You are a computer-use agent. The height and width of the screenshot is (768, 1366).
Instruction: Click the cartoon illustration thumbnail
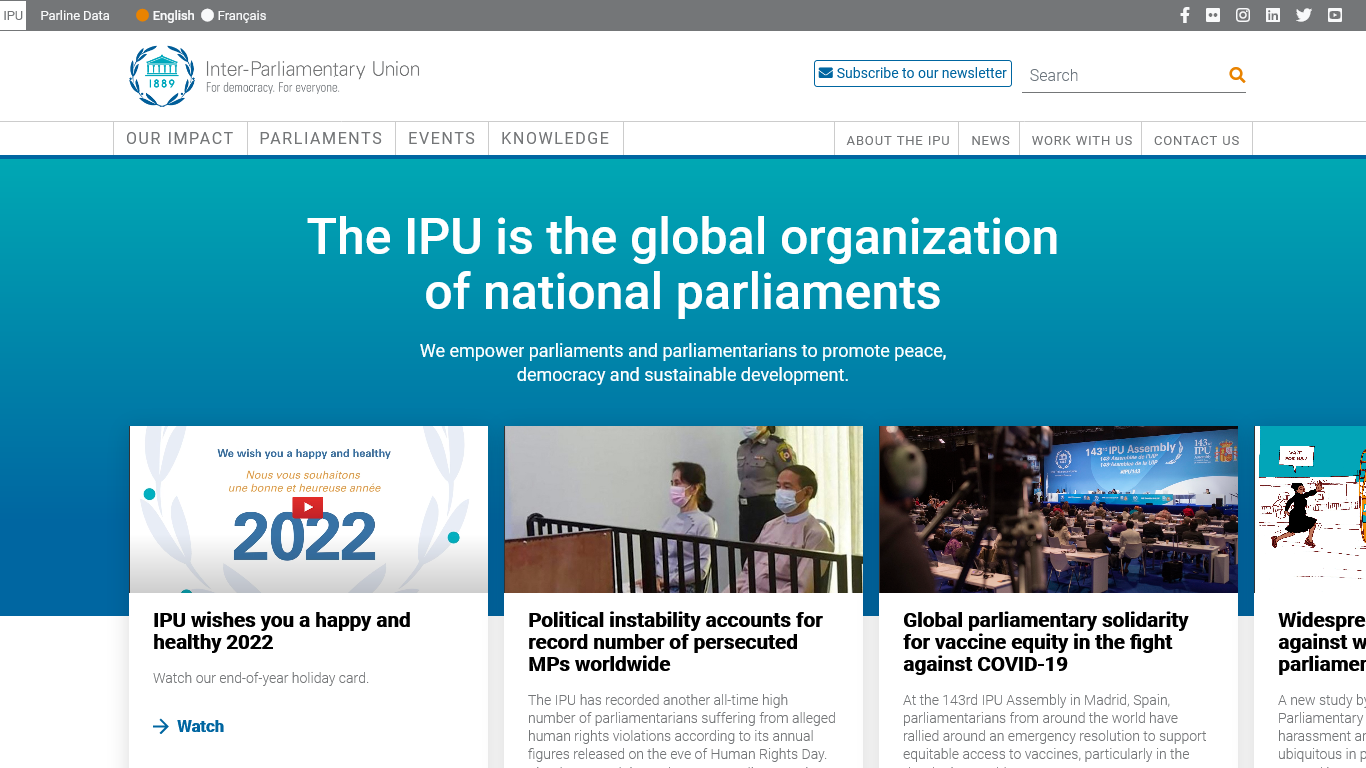pyautogui.click(x=1310, y=510)
